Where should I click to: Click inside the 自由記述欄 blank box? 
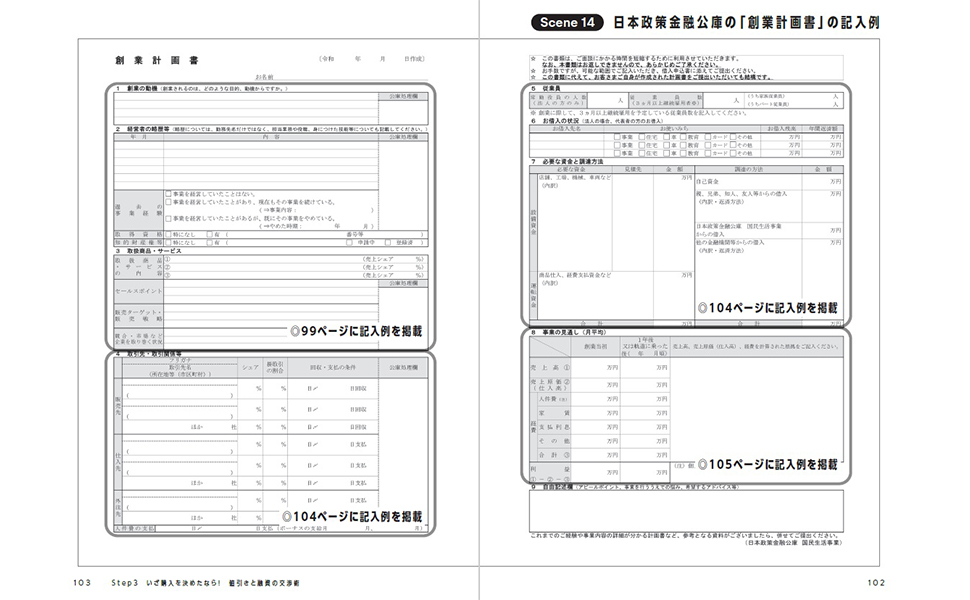(686, 510)
